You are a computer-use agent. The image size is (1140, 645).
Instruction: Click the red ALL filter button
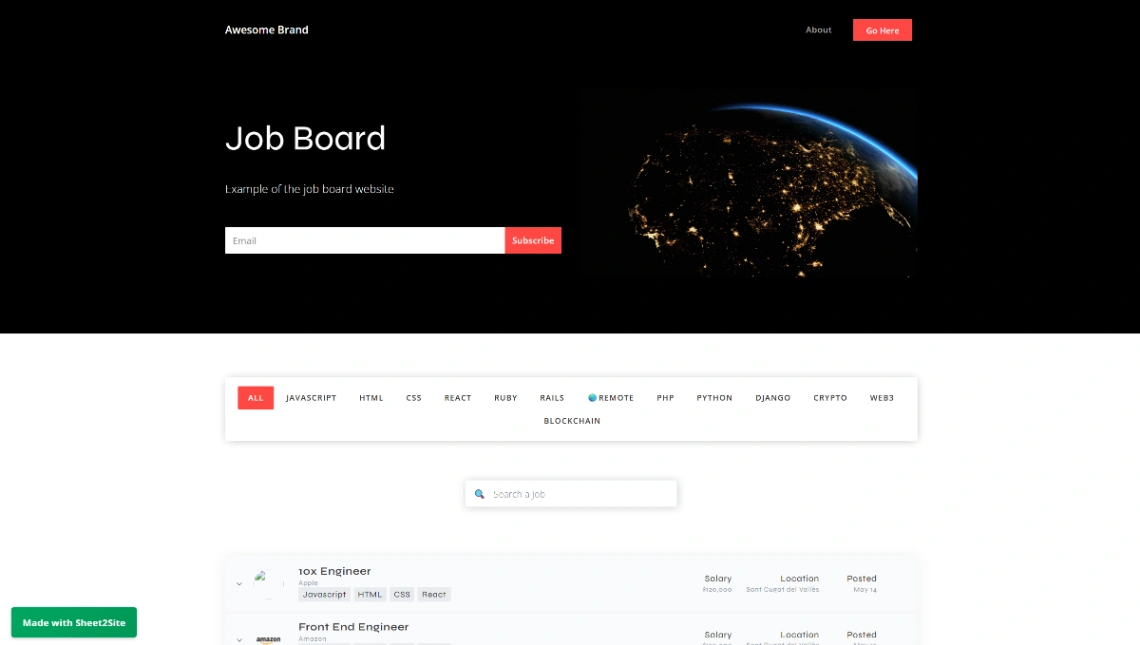[255, 397]
